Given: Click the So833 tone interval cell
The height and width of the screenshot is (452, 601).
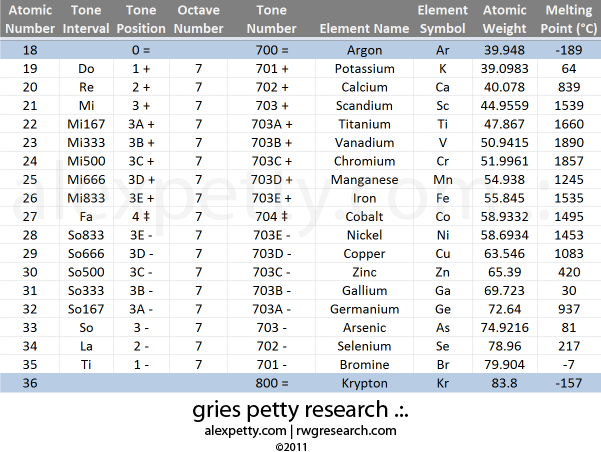Looking at the screenshot, I should (86, 234).
